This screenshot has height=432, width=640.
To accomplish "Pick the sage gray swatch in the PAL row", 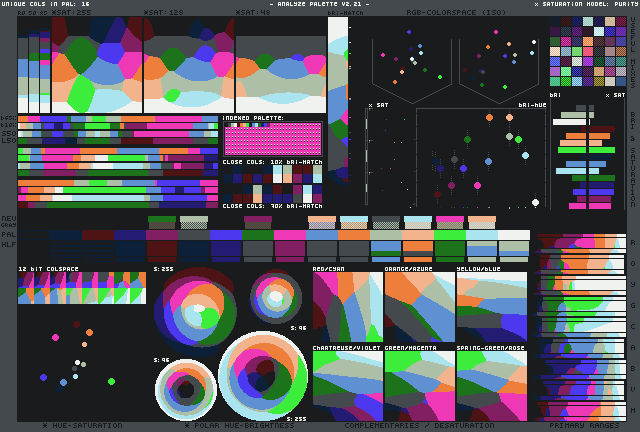I will coord(386,235).
